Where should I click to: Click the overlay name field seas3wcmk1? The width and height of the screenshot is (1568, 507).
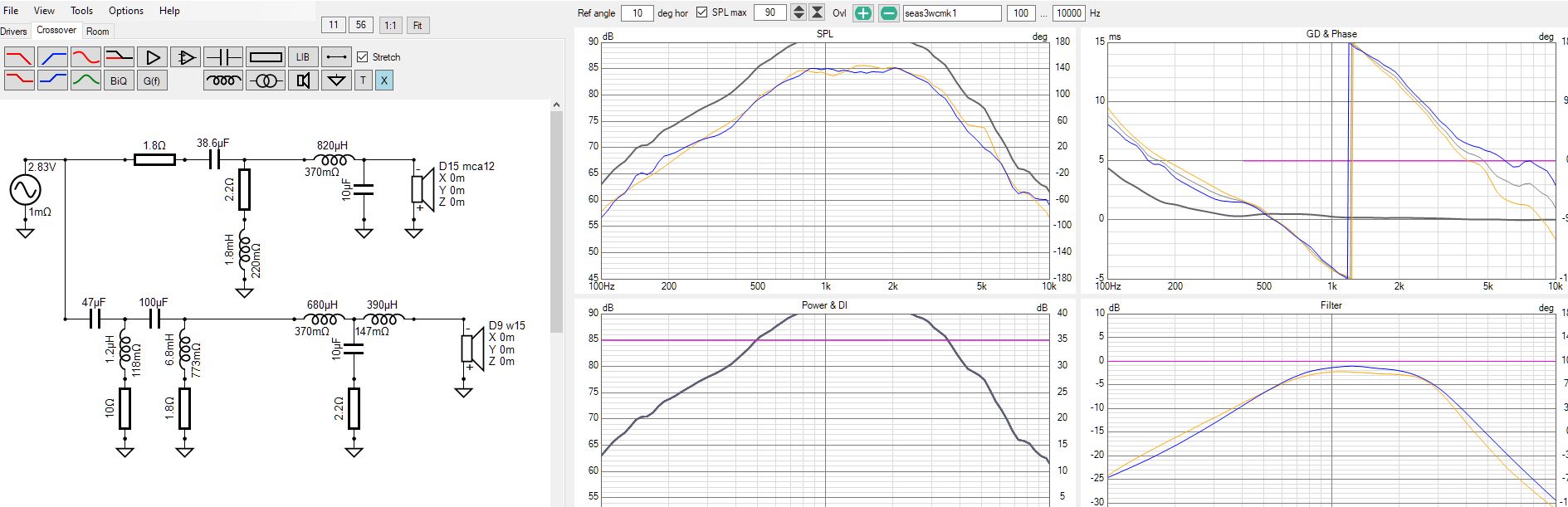tap(952, 12)
